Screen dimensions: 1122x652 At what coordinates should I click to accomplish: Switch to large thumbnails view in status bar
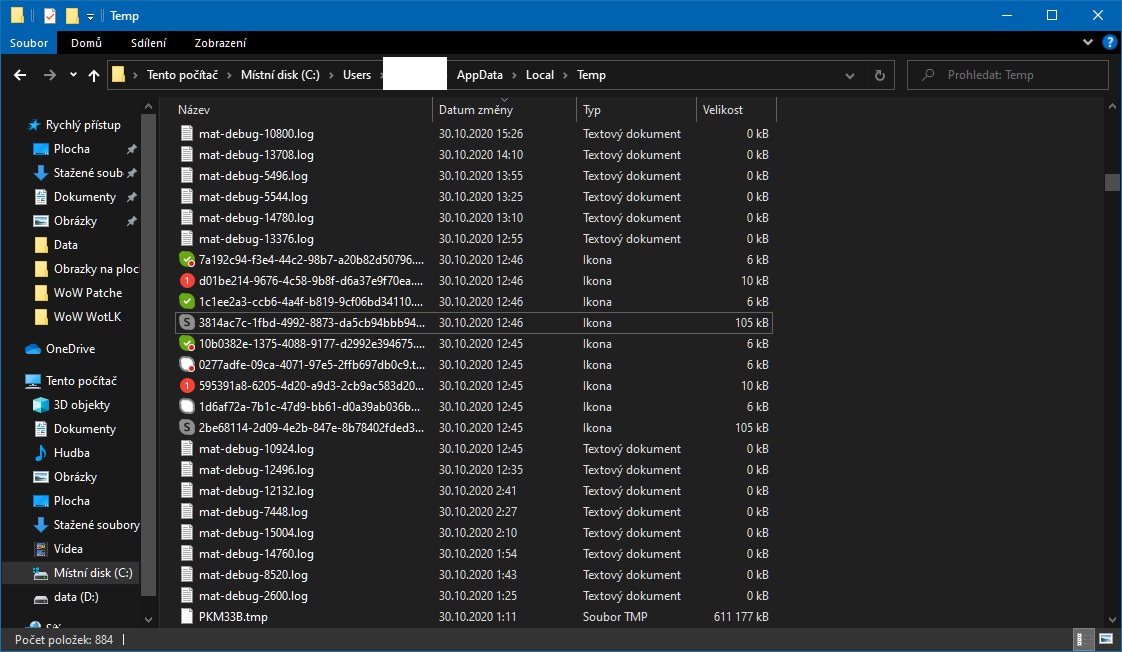point(1107,638)
